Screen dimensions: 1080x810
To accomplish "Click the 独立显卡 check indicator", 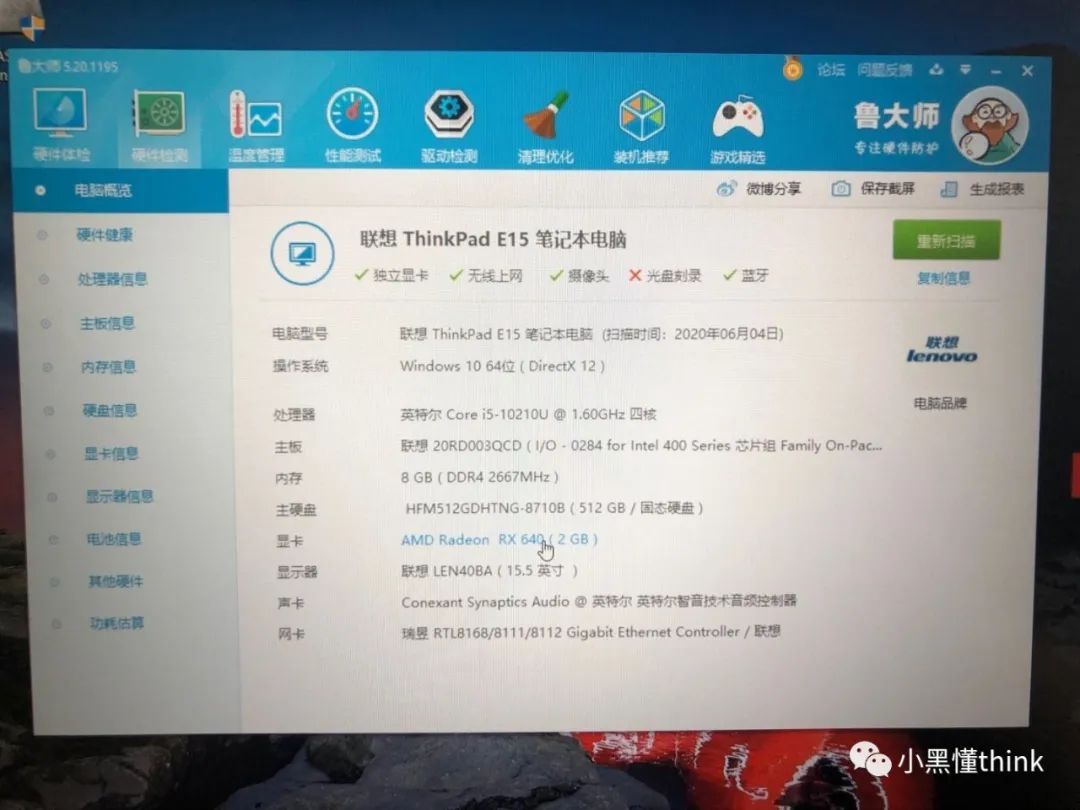I will [391, 276].
